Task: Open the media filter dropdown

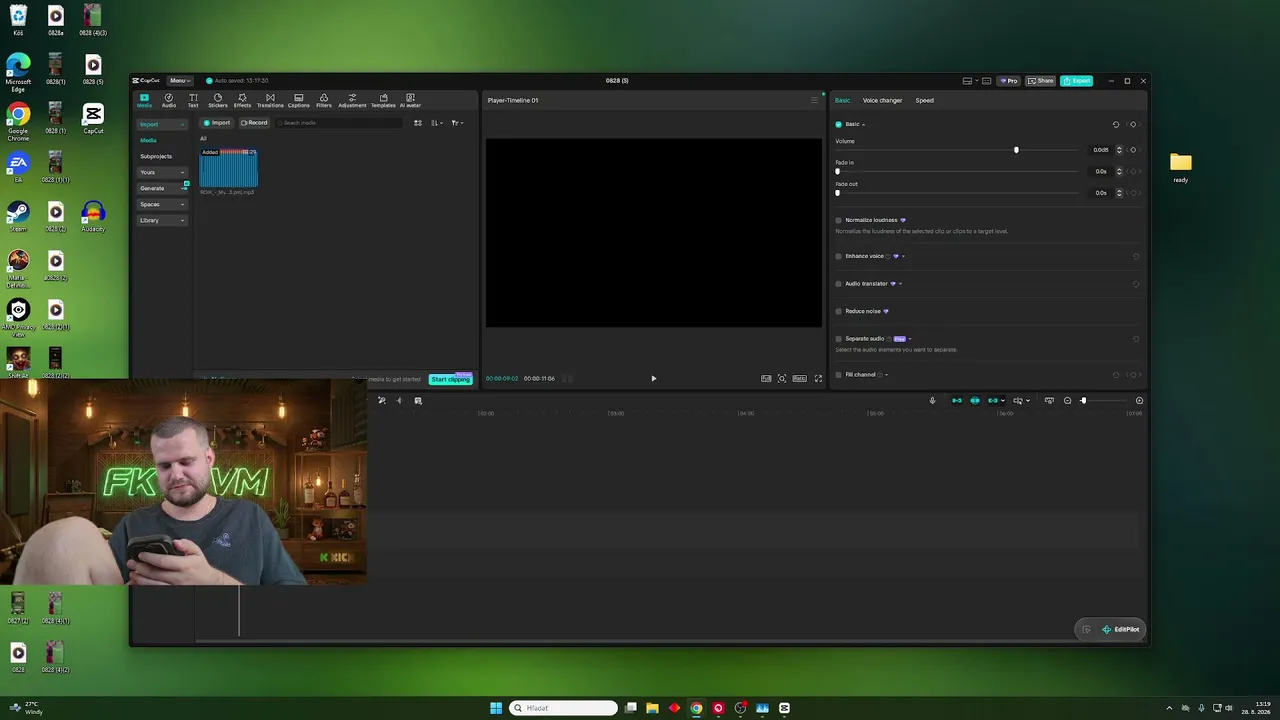Action: coord(457,123)
